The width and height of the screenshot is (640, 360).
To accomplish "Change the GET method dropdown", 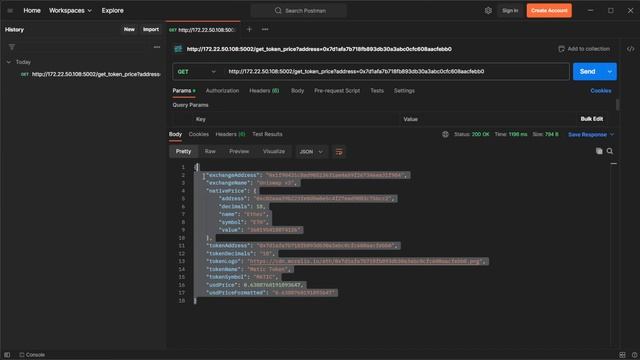I will (x=196, y=72).
